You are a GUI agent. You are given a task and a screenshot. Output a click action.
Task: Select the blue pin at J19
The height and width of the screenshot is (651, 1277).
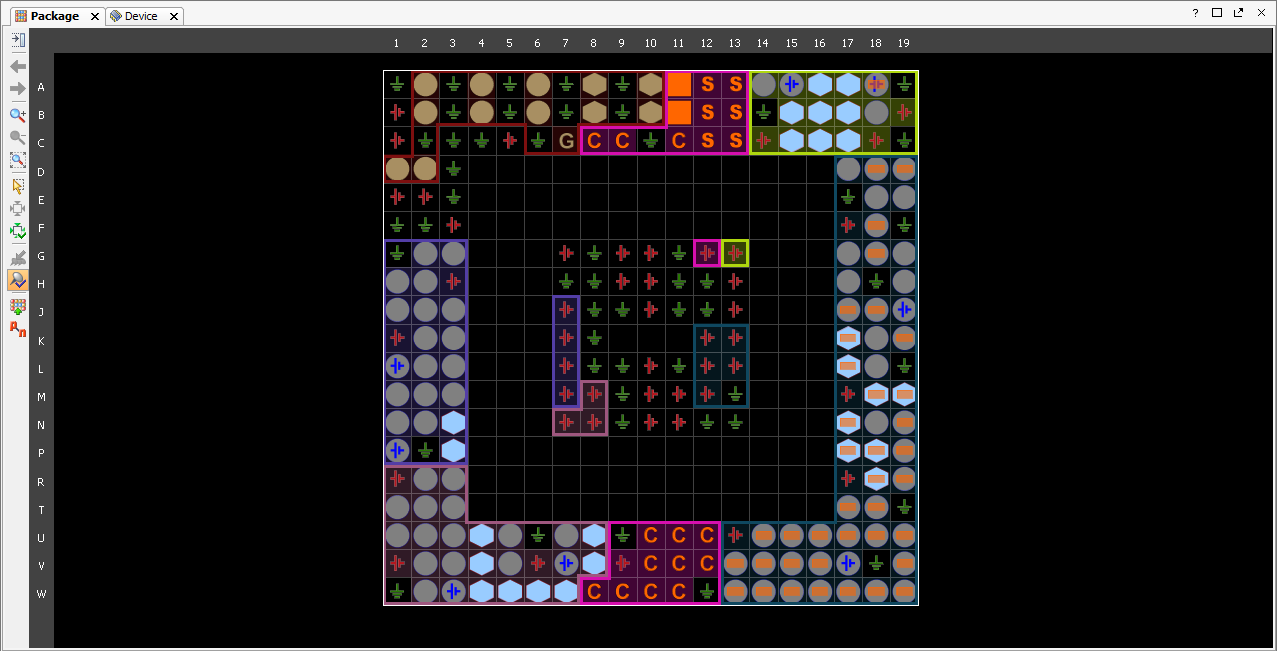904,309
